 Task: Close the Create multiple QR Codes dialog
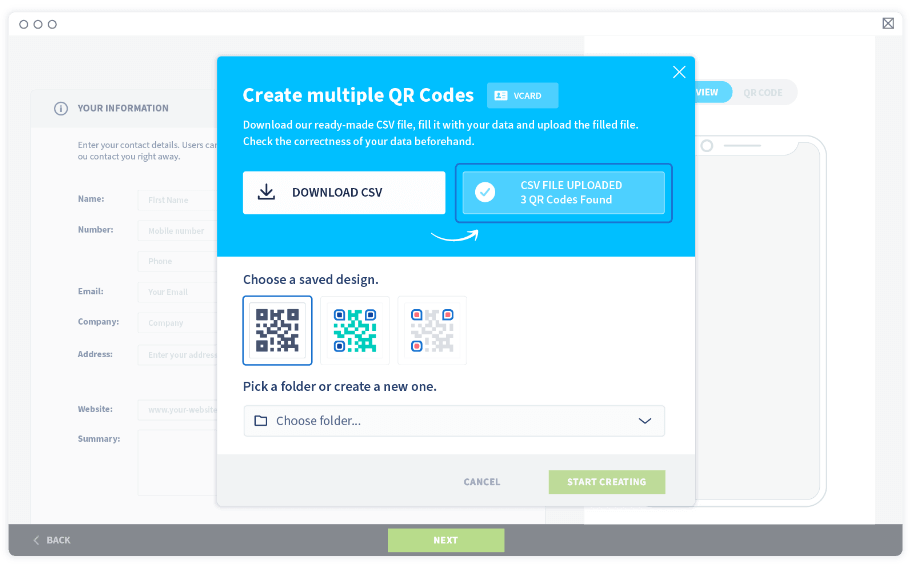pos(679,72)
